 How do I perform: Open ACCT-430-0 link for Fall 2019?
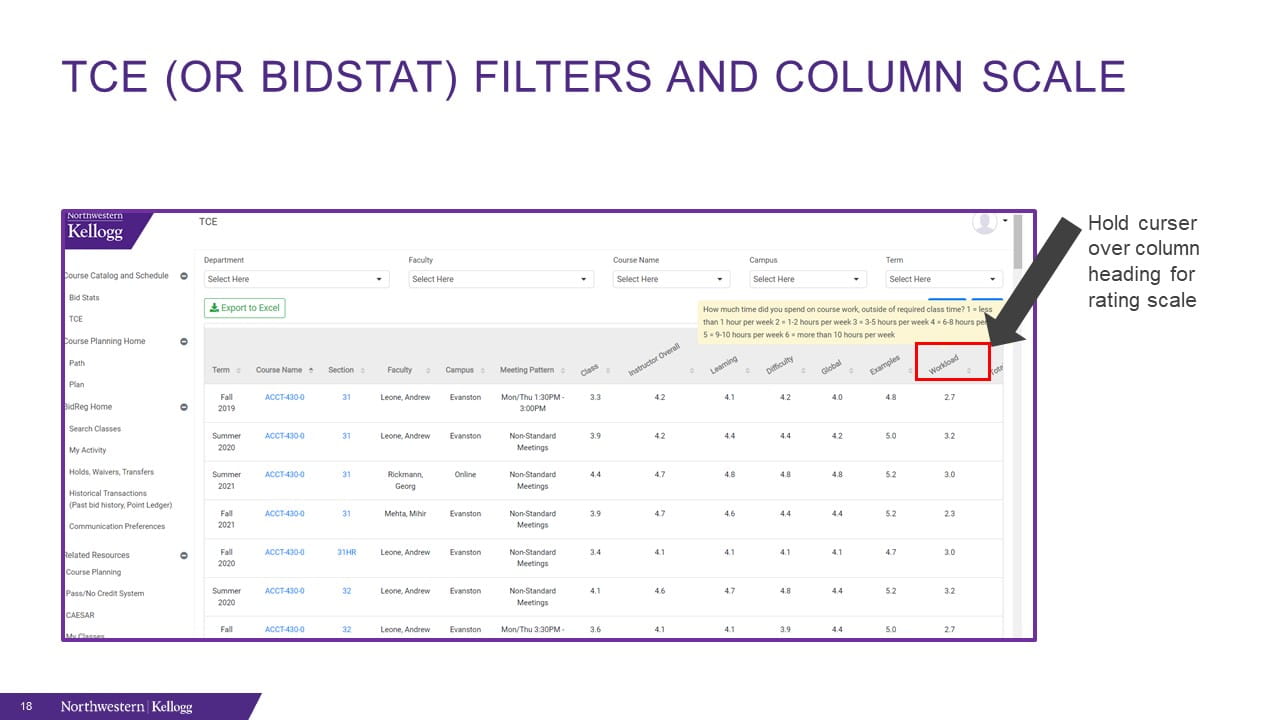point(285,397)
